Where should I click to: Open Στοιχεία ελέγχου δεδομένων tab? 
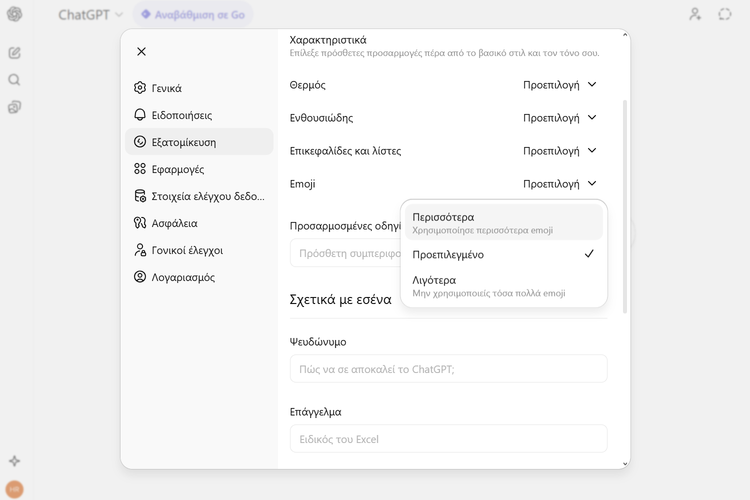pos(198,196)
